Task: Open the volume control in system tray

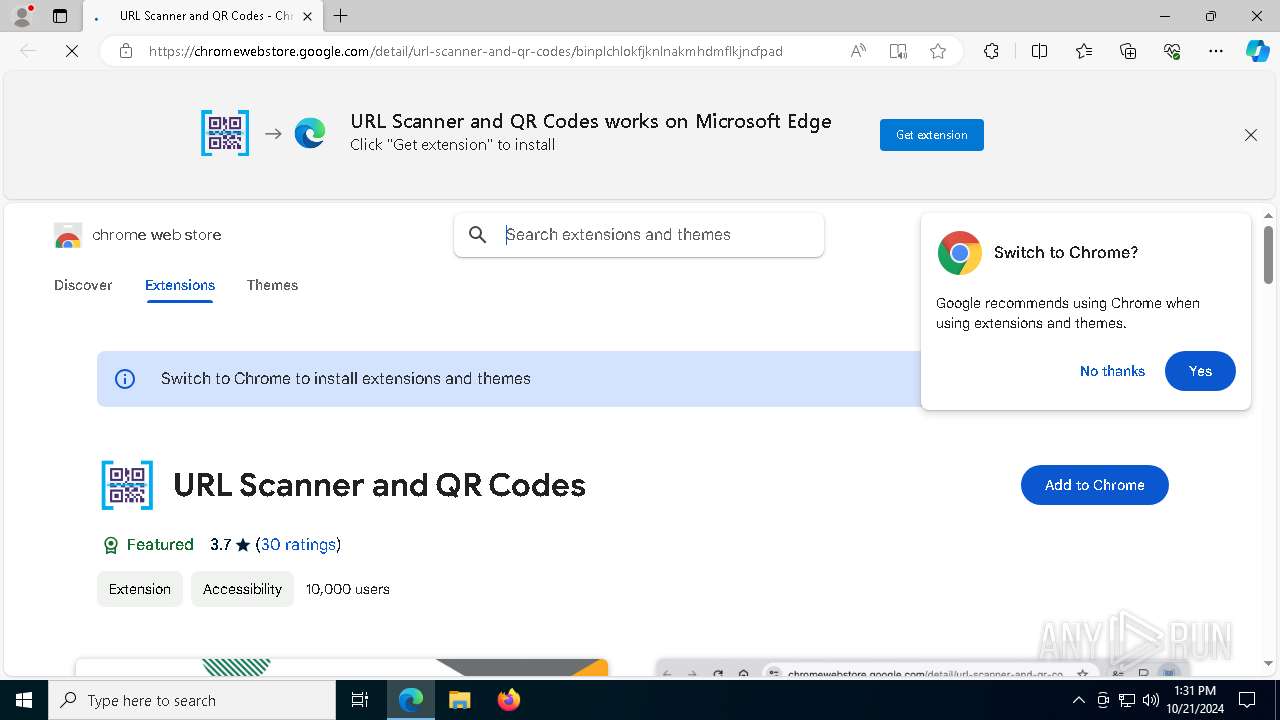Action: [1150, 700]
